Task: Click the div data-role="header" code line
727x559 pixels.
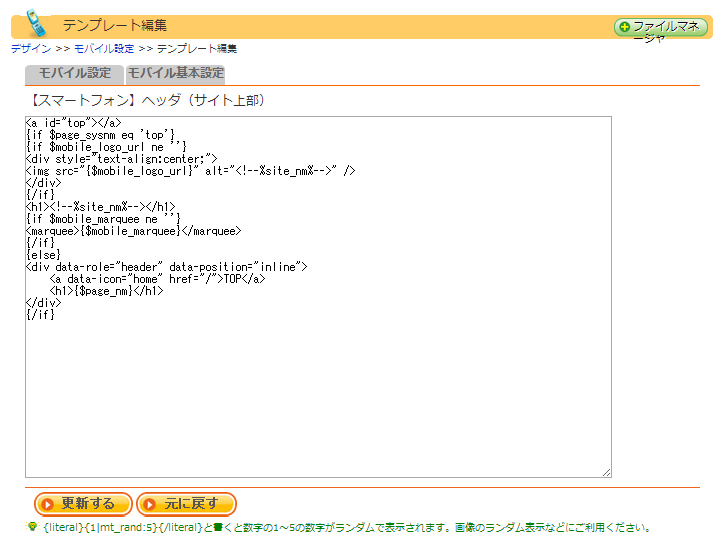Action: 166,267
